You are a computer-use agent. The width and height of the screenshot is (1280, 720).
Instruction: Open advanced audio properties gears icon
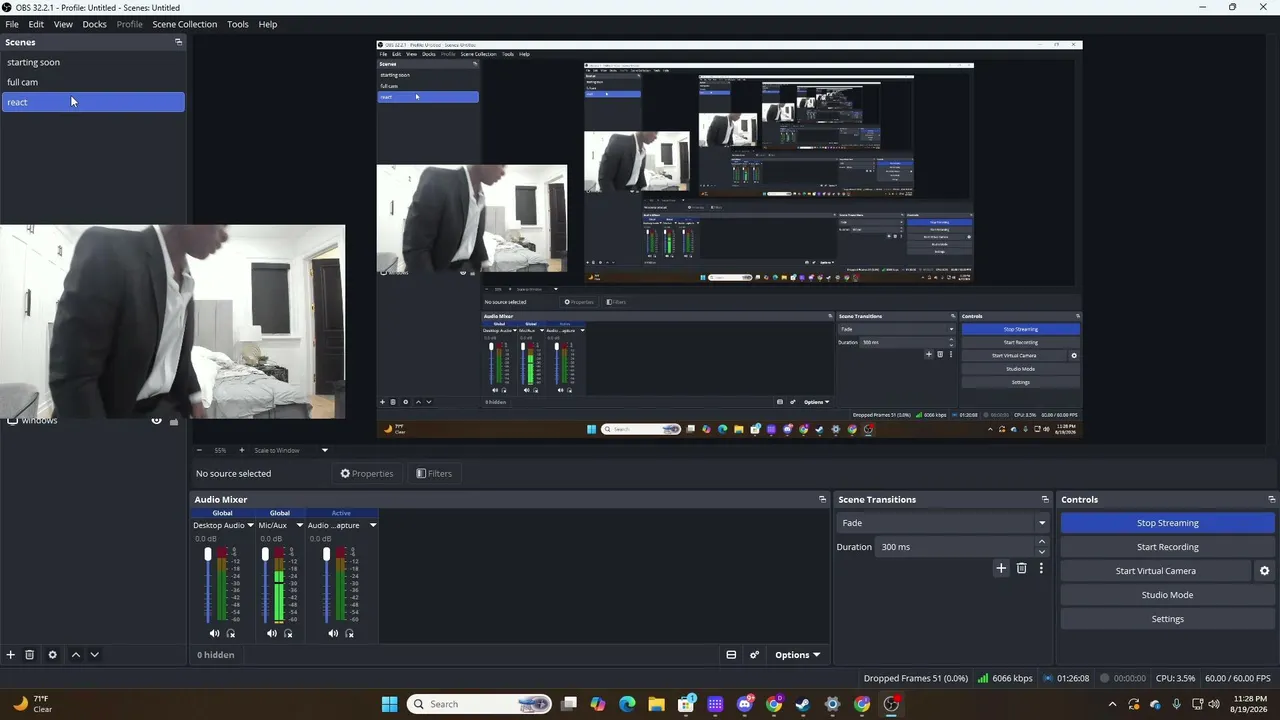pos(755,655)
